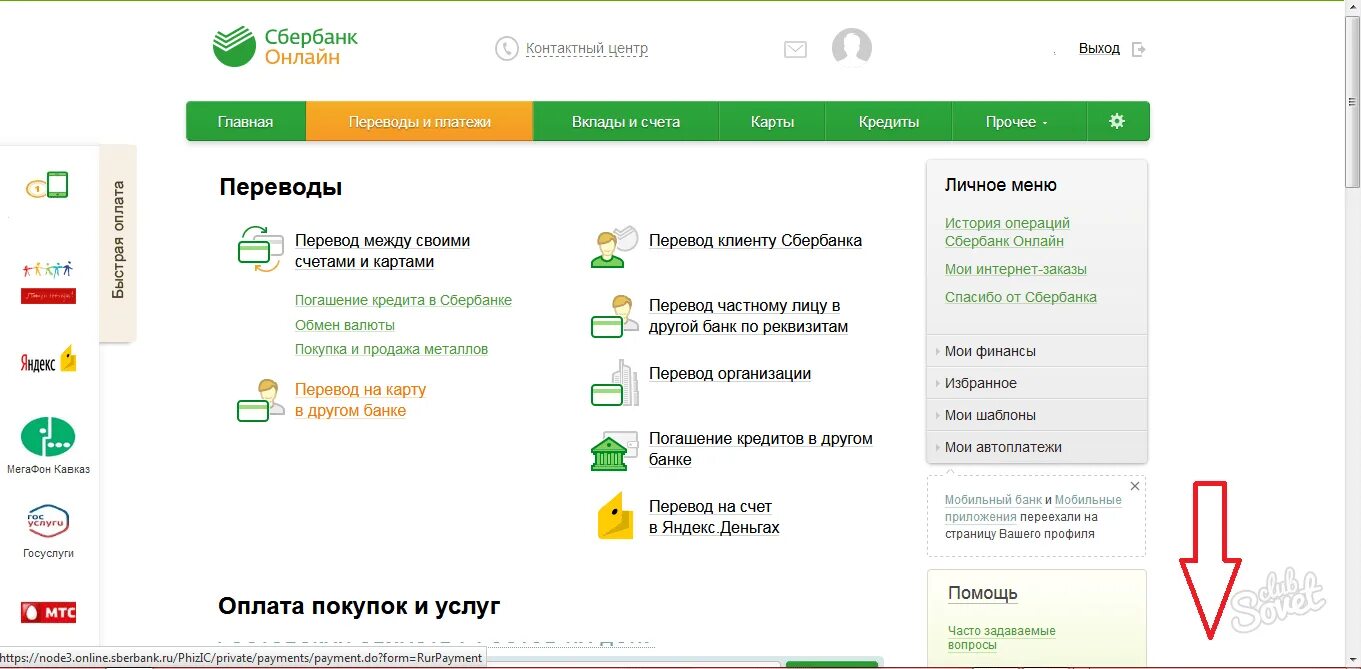Click the МТС icon in sidebar
This screenshot has height=669, width=1361.
coord(48,612)
